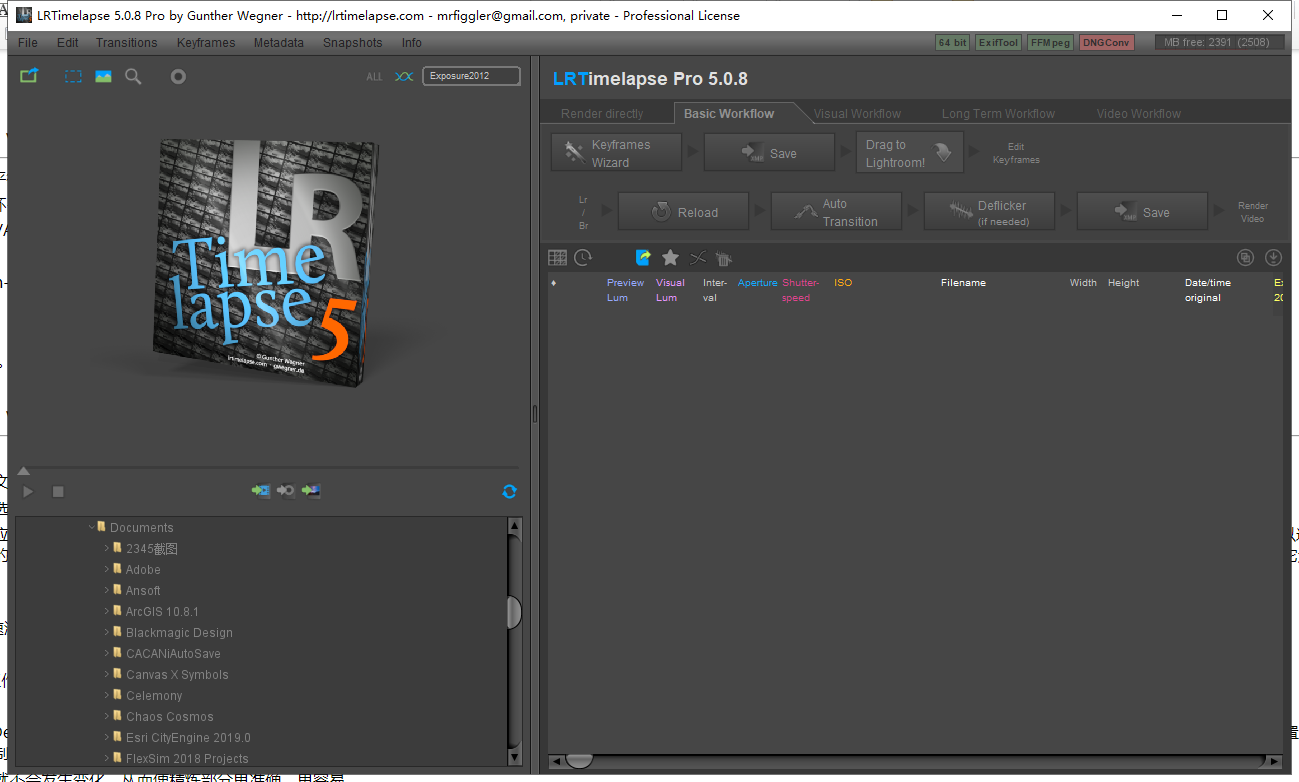The width and height of the screenshot is (1299, 782).
Task: Click the blue refresh icon
Action: tap(509, 491)
